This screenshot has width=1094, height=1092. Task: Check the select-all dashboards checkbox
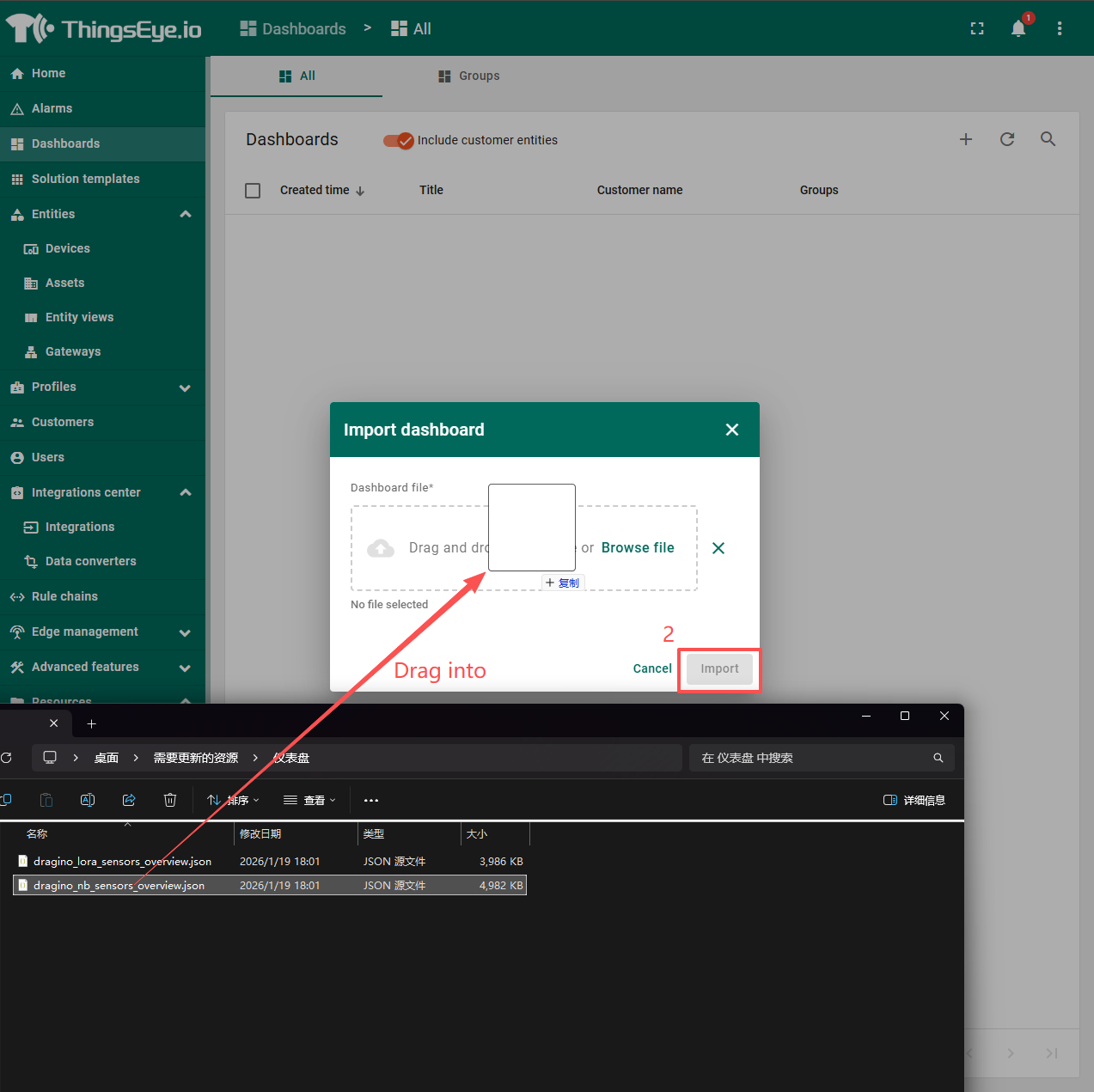(x=253, y=191)
